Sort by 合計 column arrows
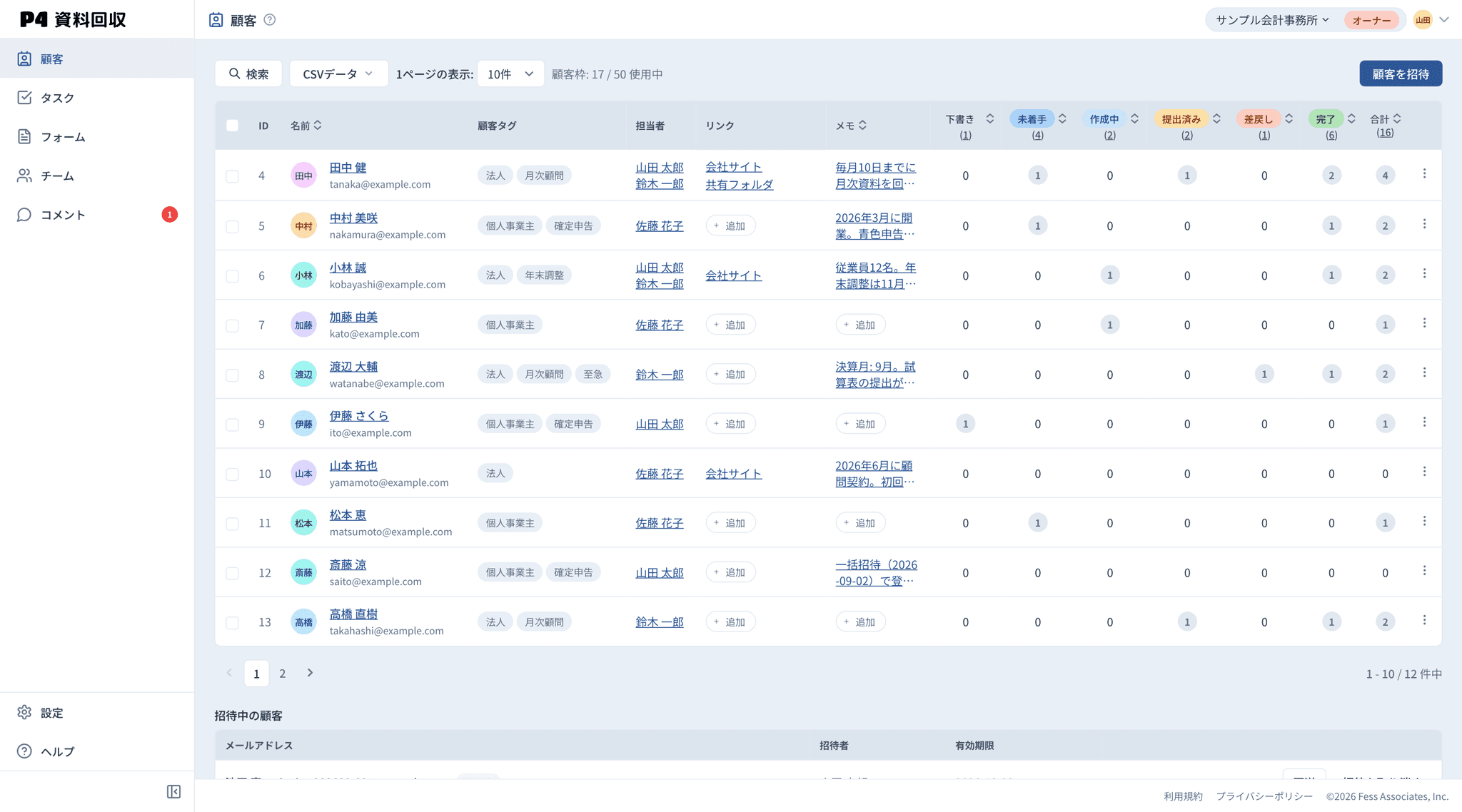Image resolution: width=1462 pixels, height=812 pixels. coord(1397,118)
